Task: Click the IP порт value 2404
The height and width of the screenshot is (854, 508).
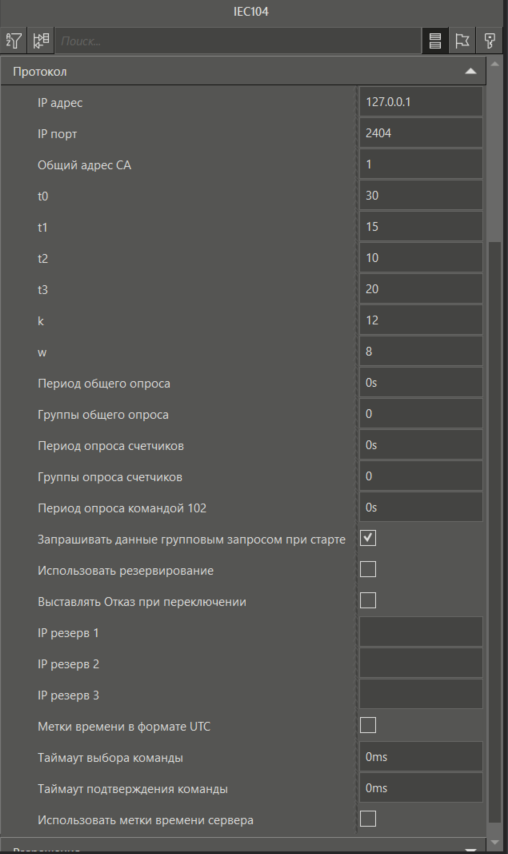Action: point(421,133)
